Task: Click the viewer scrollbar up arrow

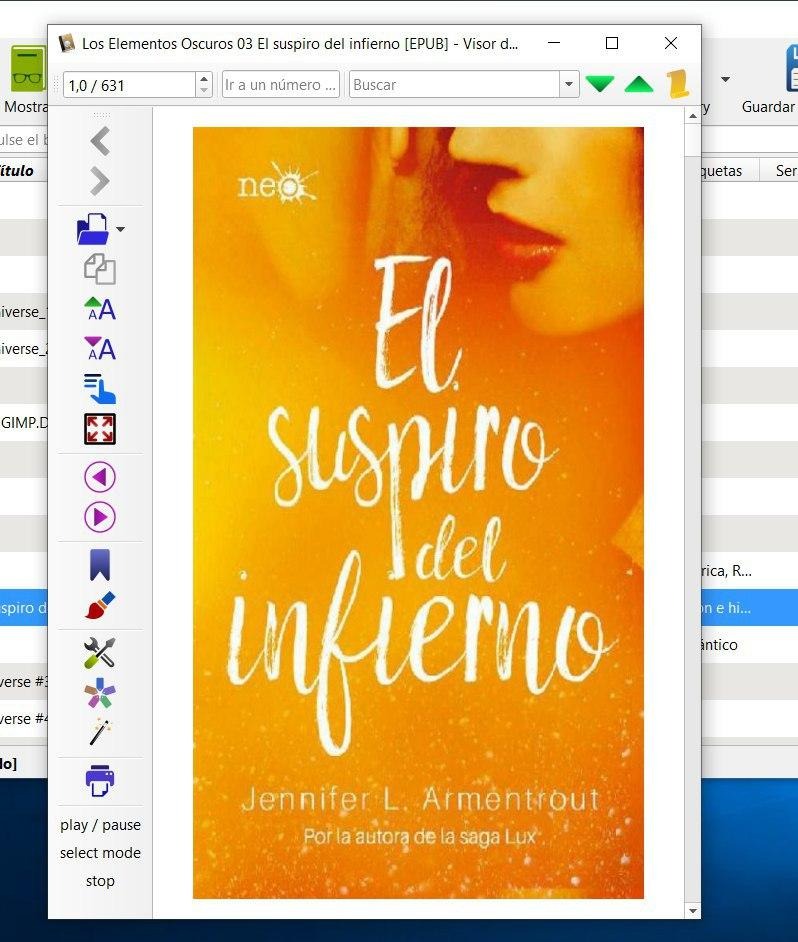Action: pos(693,116)
